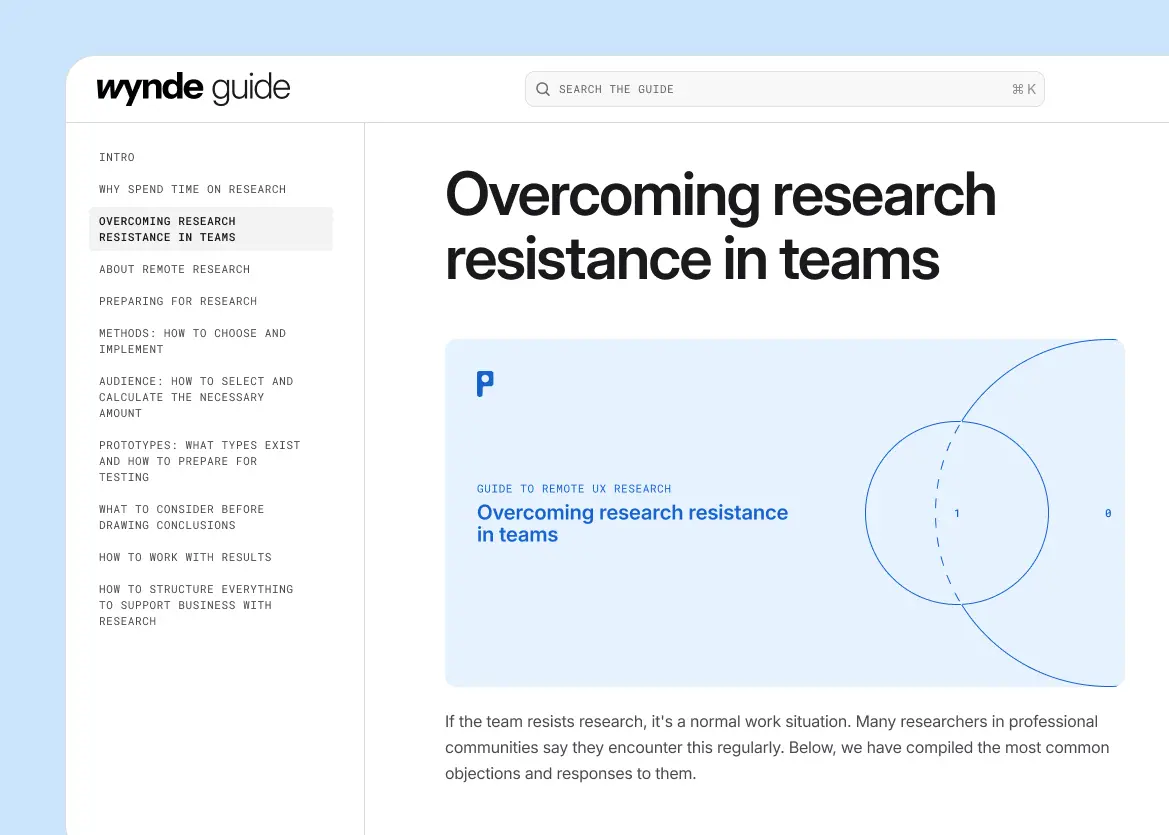1169x835 pixels.
Task: Open Audience: How to Select chapter
Action: point(196,397)
